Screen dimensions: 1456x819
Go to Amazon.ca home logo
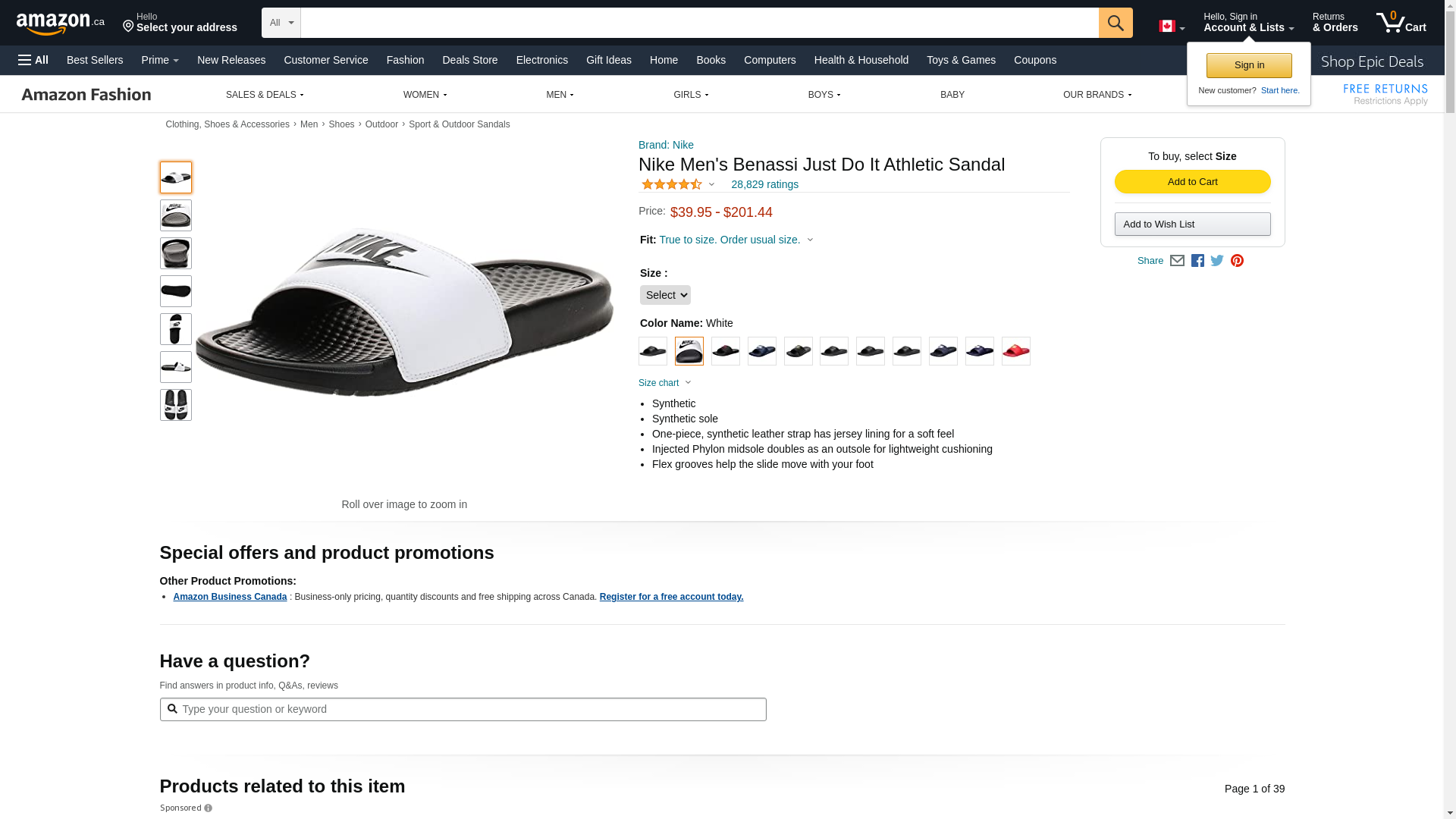[61, 24]
